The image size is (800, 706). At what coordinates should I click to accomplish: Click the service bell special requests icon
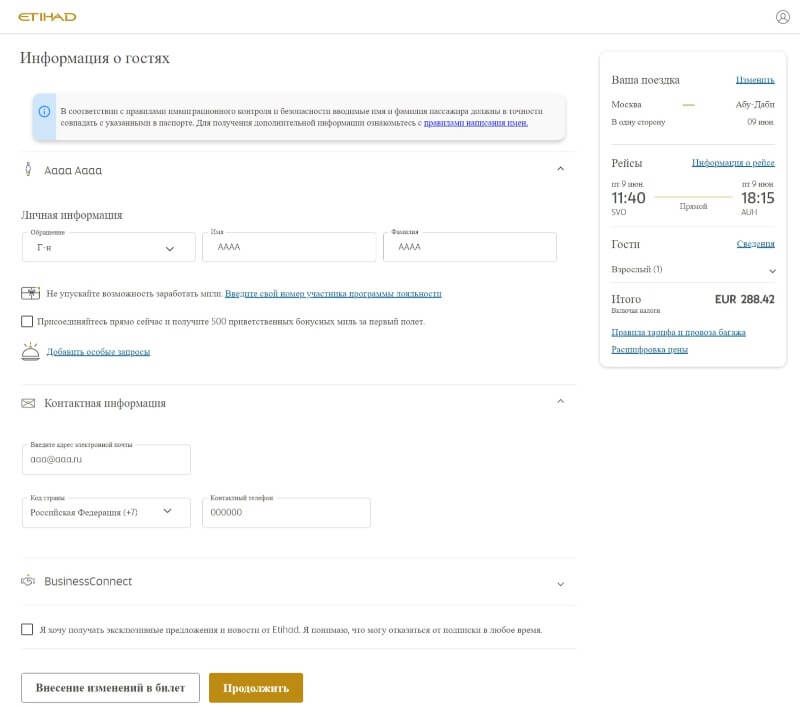(x=31, y=351)
